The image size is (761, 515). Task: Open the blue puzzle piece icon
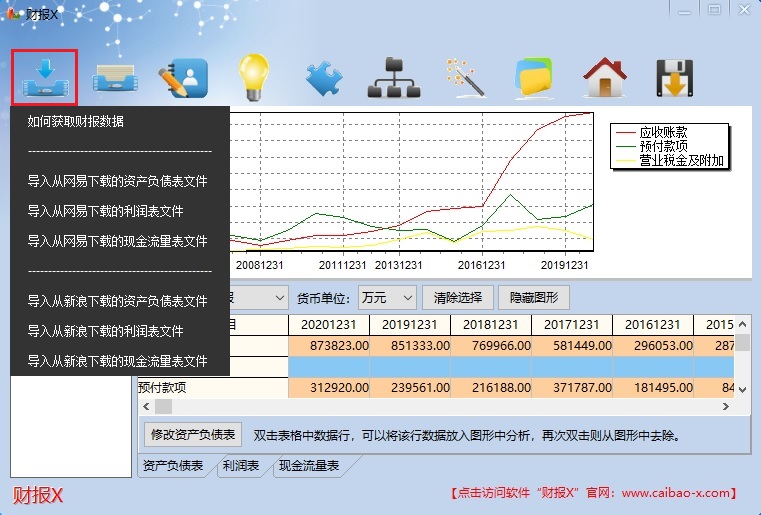click(324, 78)
